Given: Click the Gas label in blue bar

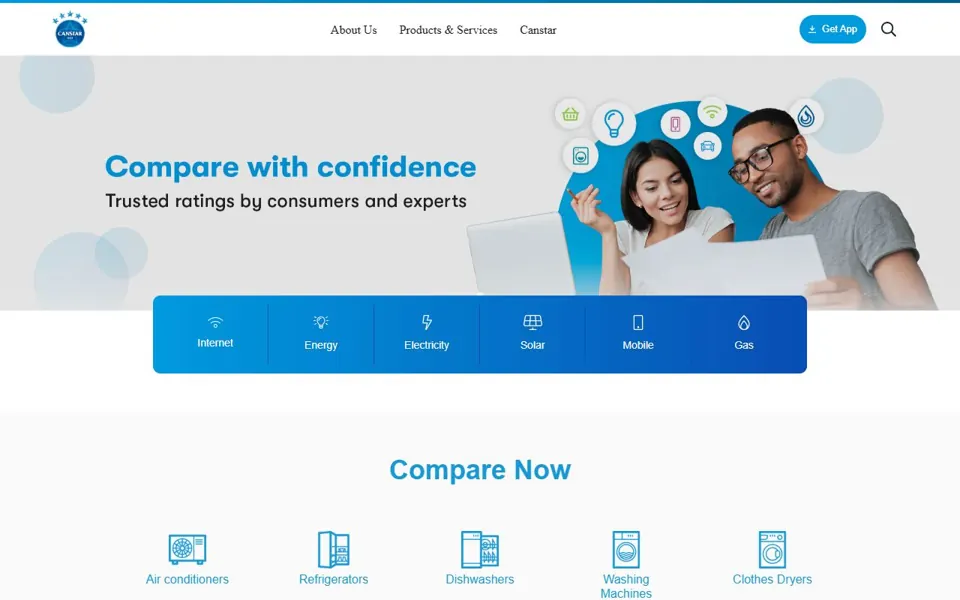Looking at the screenshot, I should (744, 345).
